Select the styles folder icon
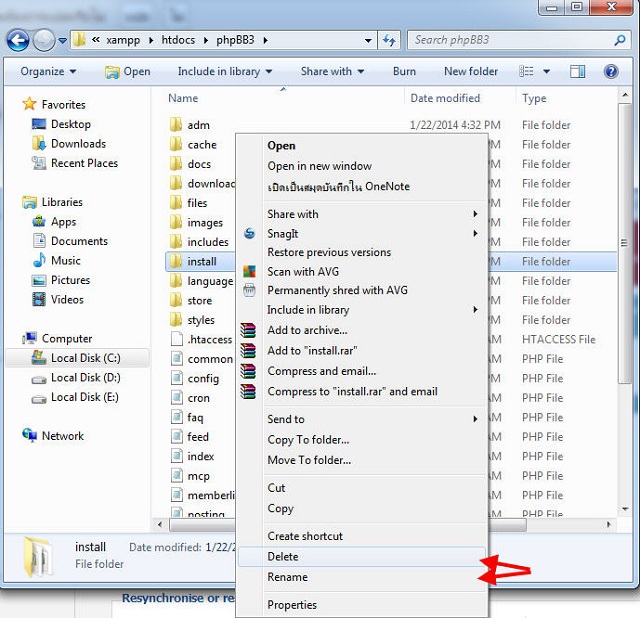Screen dimensions: 640x618 click(176, 320)
